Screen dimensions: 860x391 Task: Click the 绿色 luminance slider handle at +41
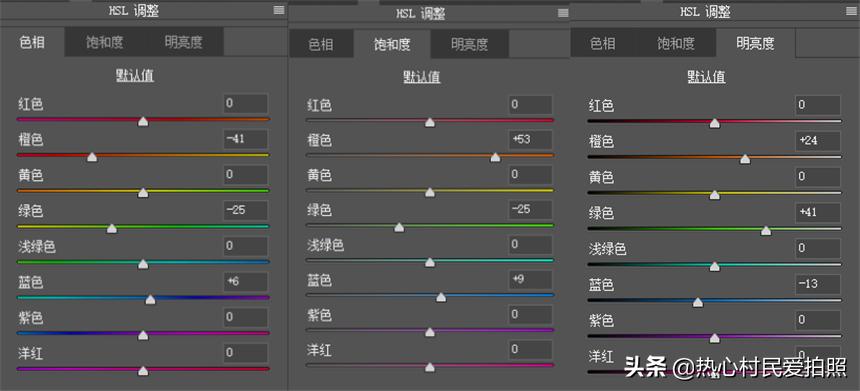click(766, 231)
